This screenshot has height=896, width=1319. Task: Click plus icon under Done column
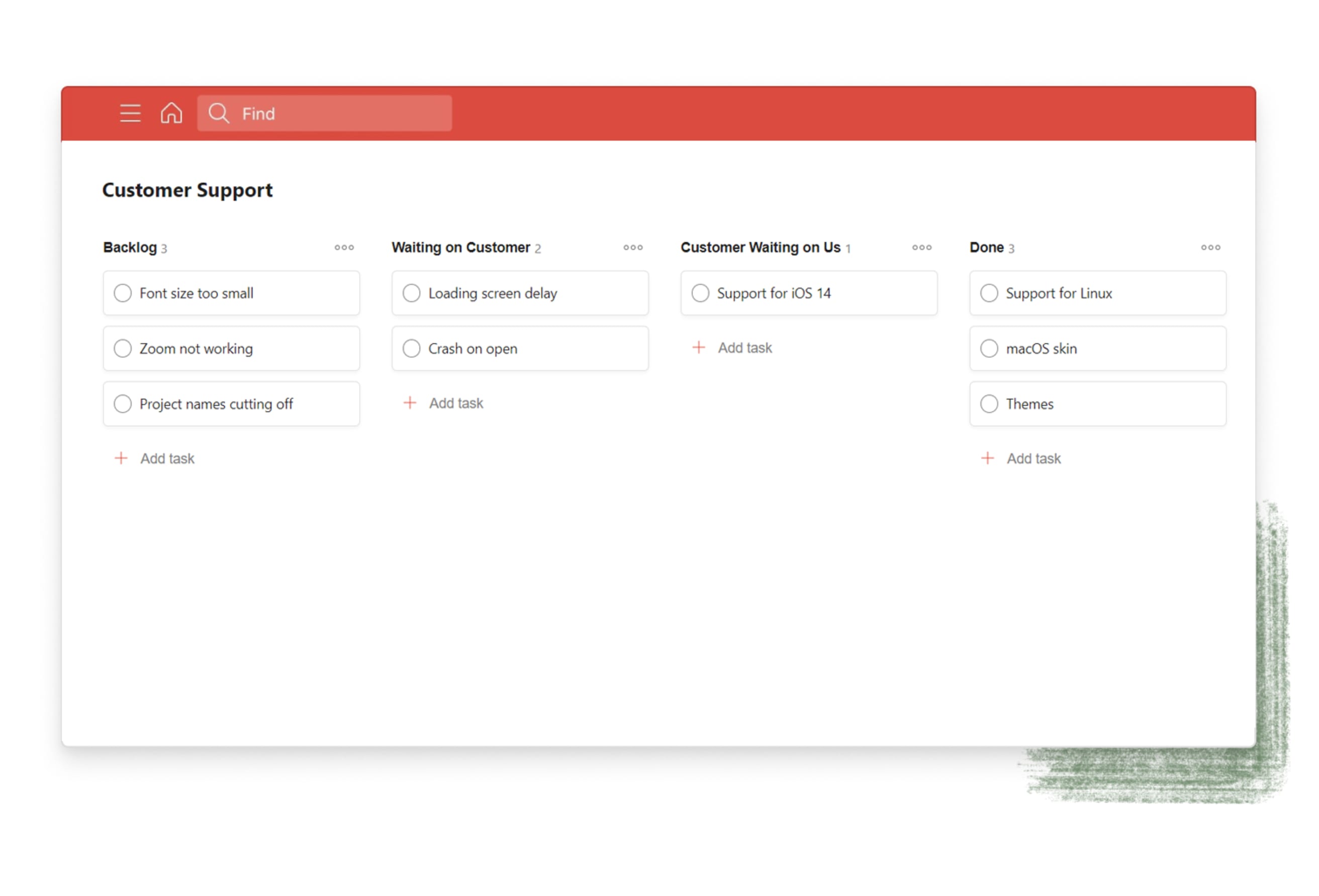[988, 458]
